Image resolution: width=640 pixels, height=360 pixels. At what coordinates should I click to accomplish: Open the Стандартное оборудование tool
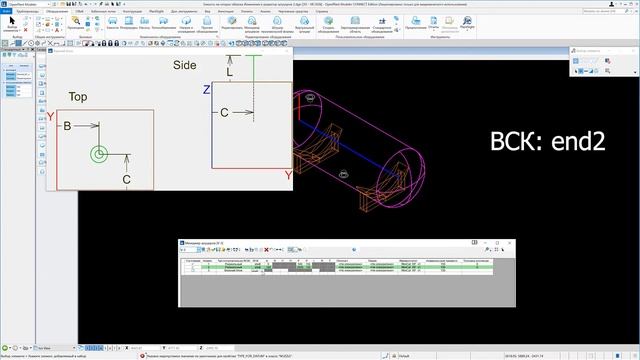382,24
